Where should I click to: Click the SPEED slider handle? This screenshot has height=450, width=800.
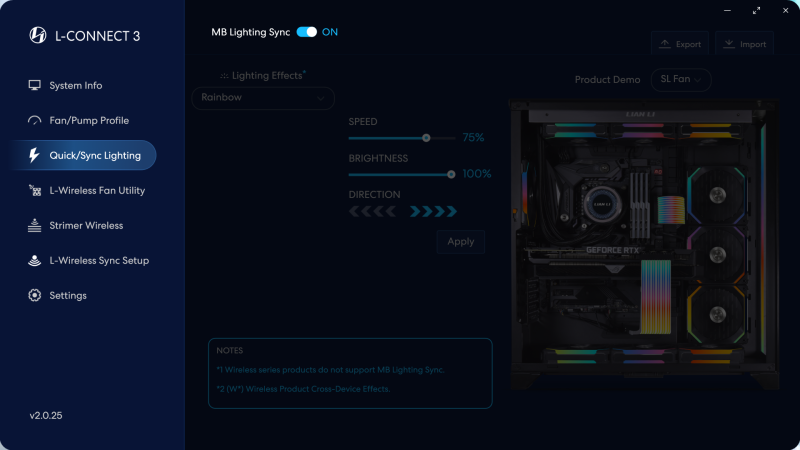click(x=426, y=138)
